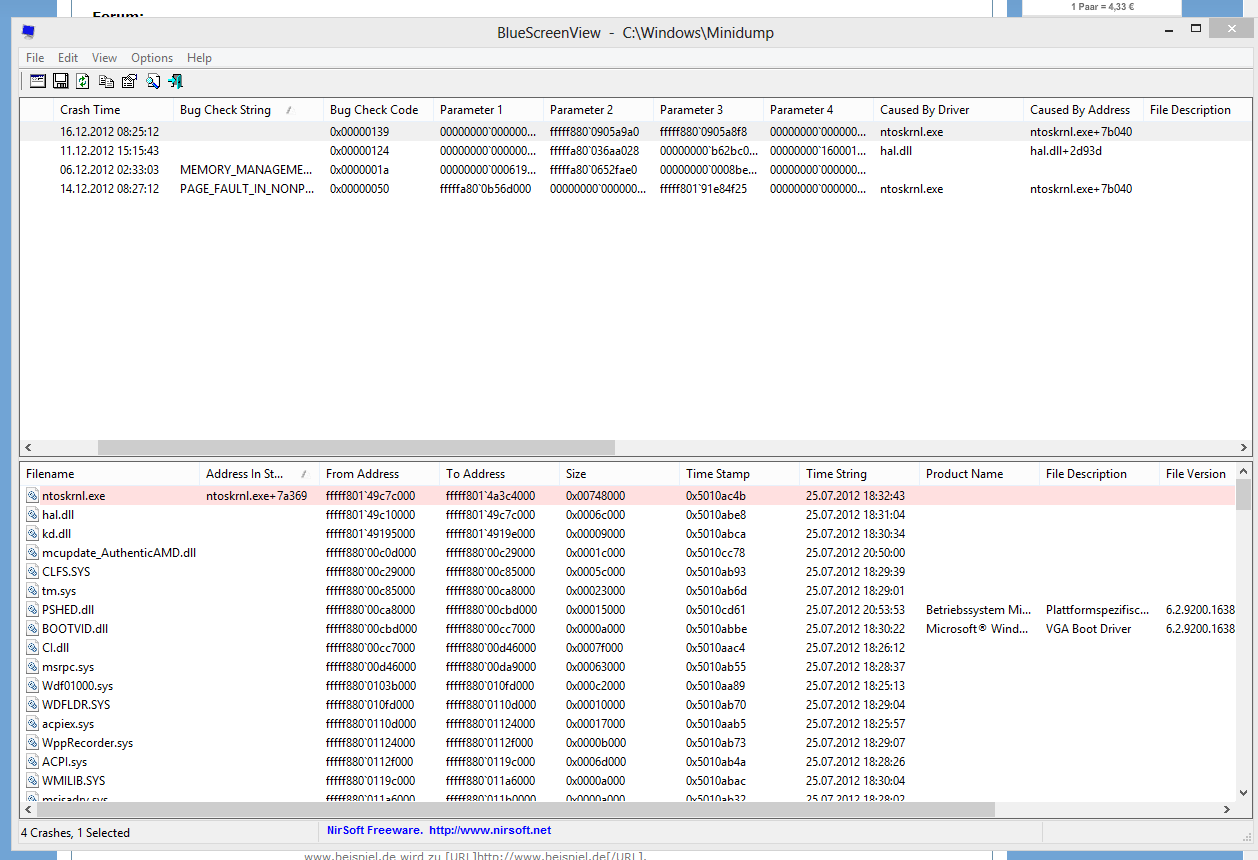Click the file icon beside CI.dll

pyautogui.click(x=33, y=647)
